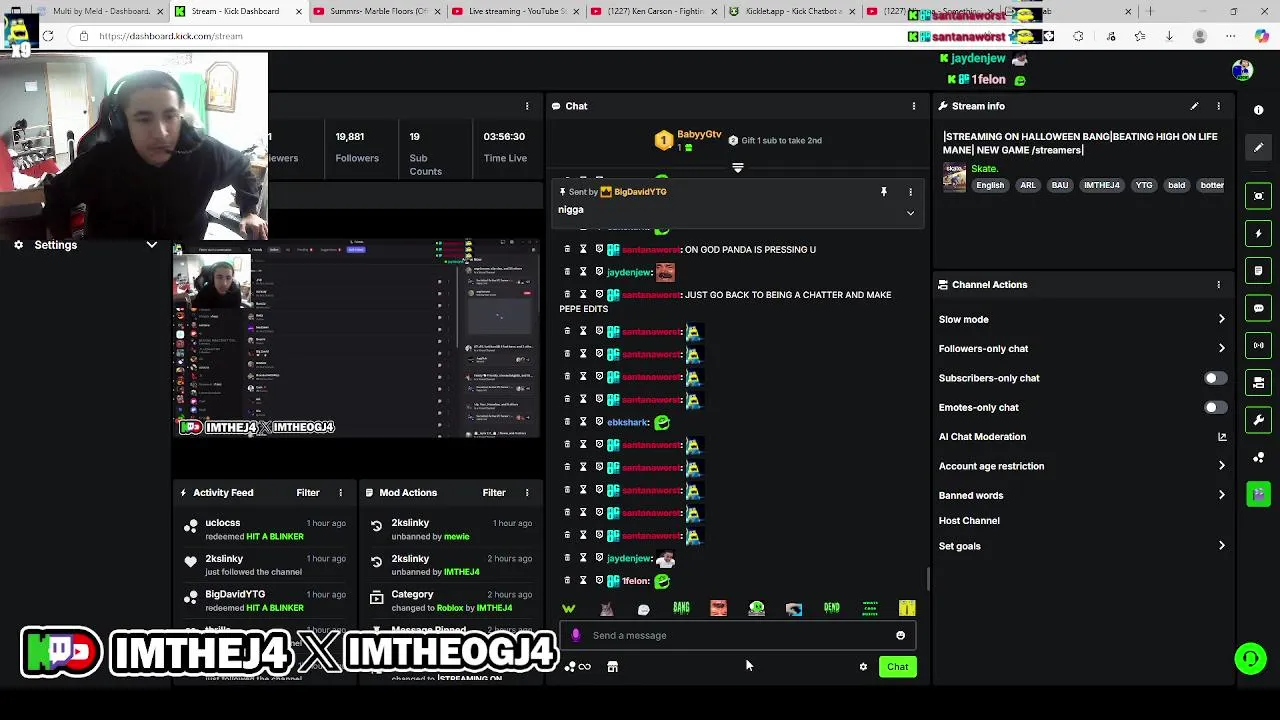The width and height of the screenshot is (1280, 720).
Task: Expand Slow mode options
Action: (x=1221, y=320)
